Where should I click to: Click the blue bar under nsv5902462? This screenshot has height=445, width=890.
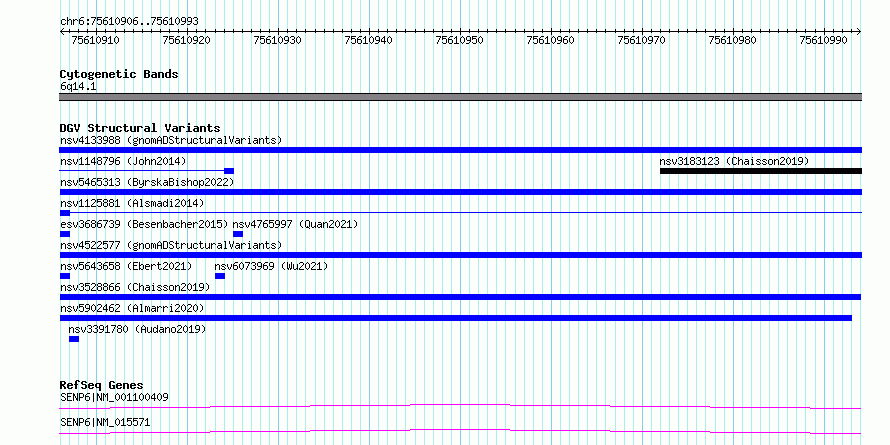[456, 318]
